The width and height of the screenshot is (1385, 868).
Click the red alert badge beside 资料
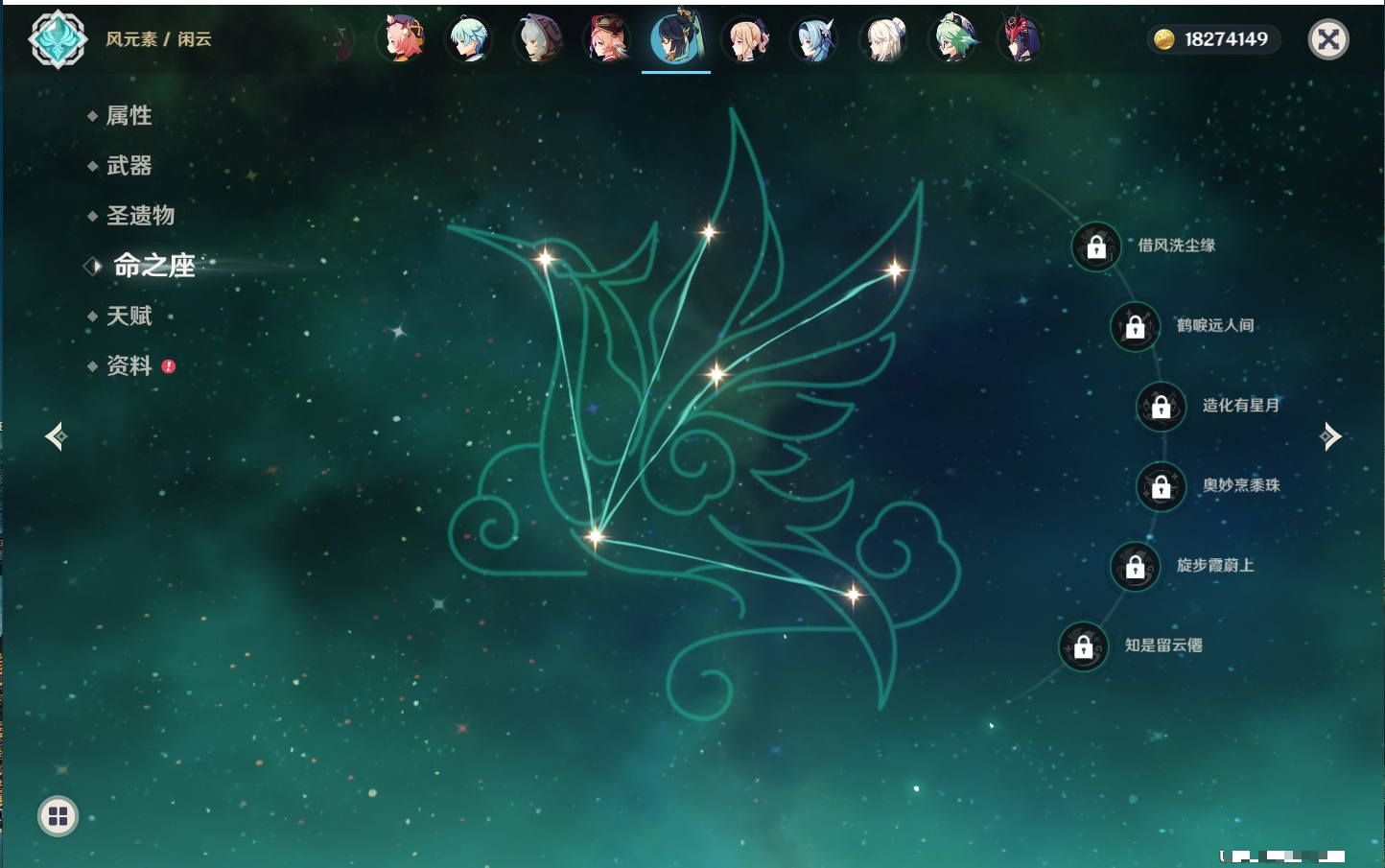tap(169, 366)
